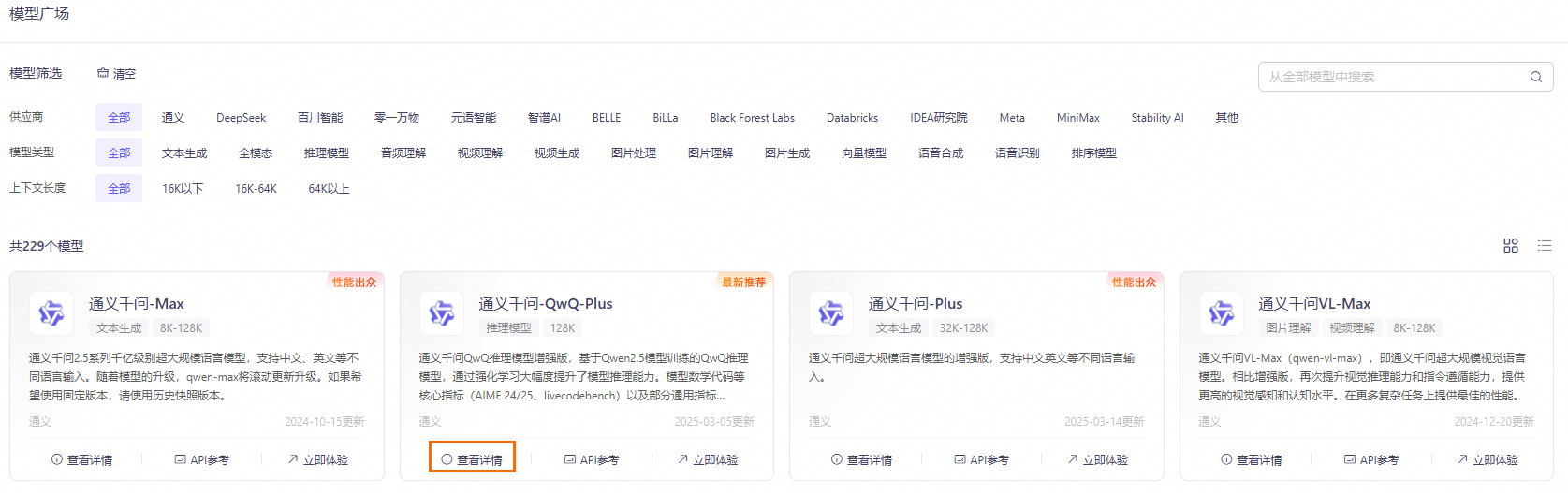Filter model type by 音频理解
Image resolution: width=1568 pixels, height=493 pixels.
pyautogui.click(x=403, y=153)
